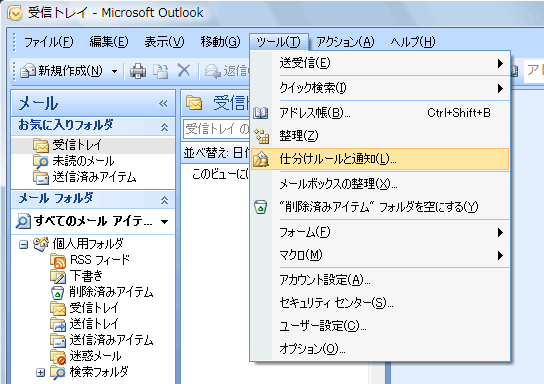Screen dimensions: 544x384
Task: Close the open ツール menu
Action: click(279, 42)
